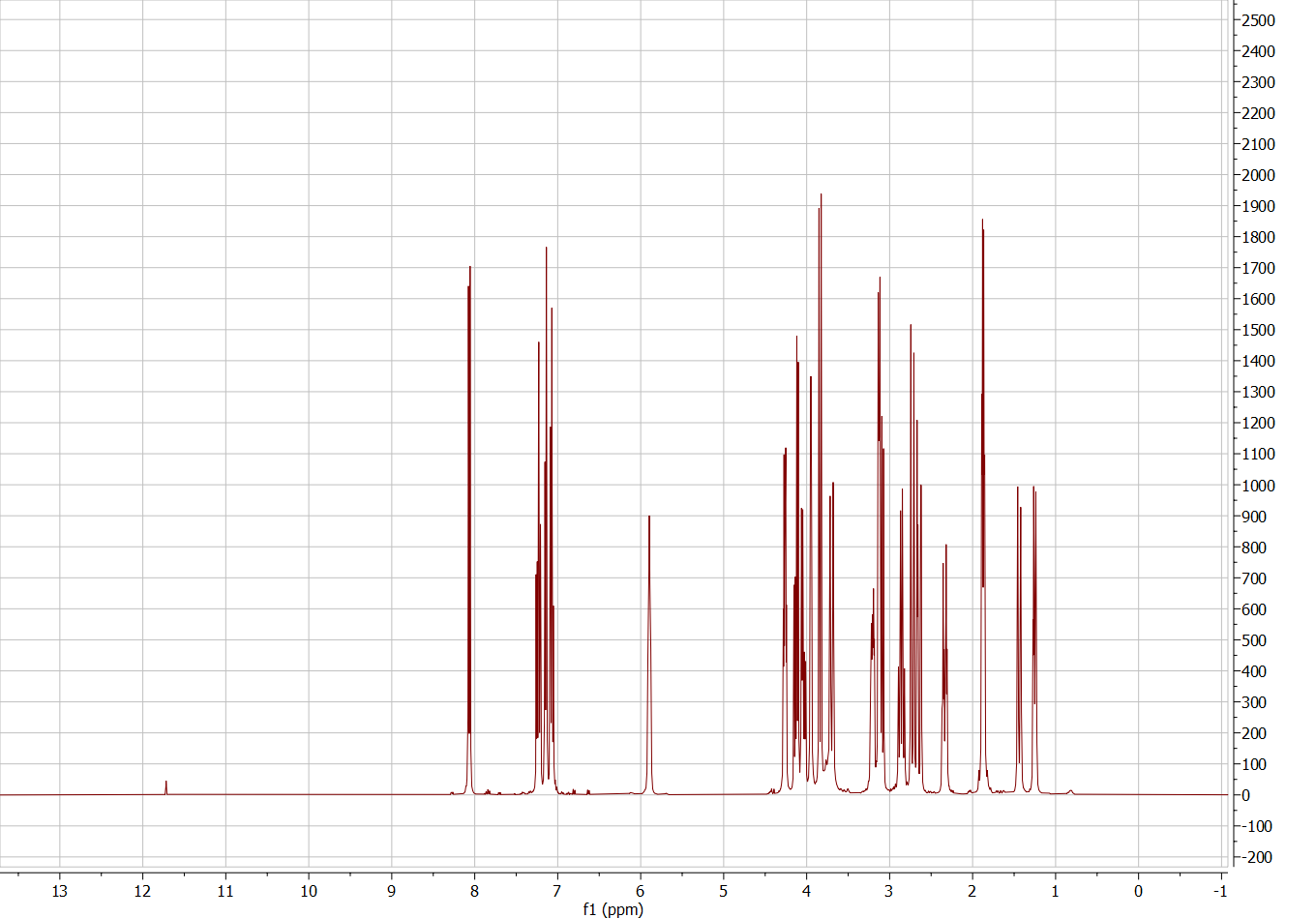Click the -1 label on horizontal axis

[1219, 891]
